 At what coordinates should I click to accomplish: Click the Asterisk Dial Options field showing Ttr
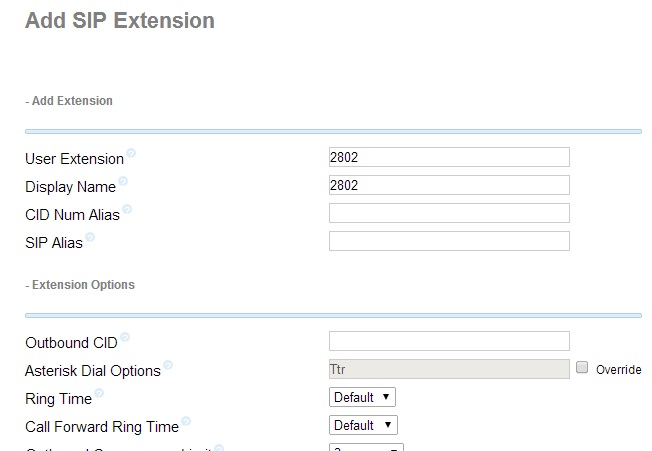click(449, 369)
